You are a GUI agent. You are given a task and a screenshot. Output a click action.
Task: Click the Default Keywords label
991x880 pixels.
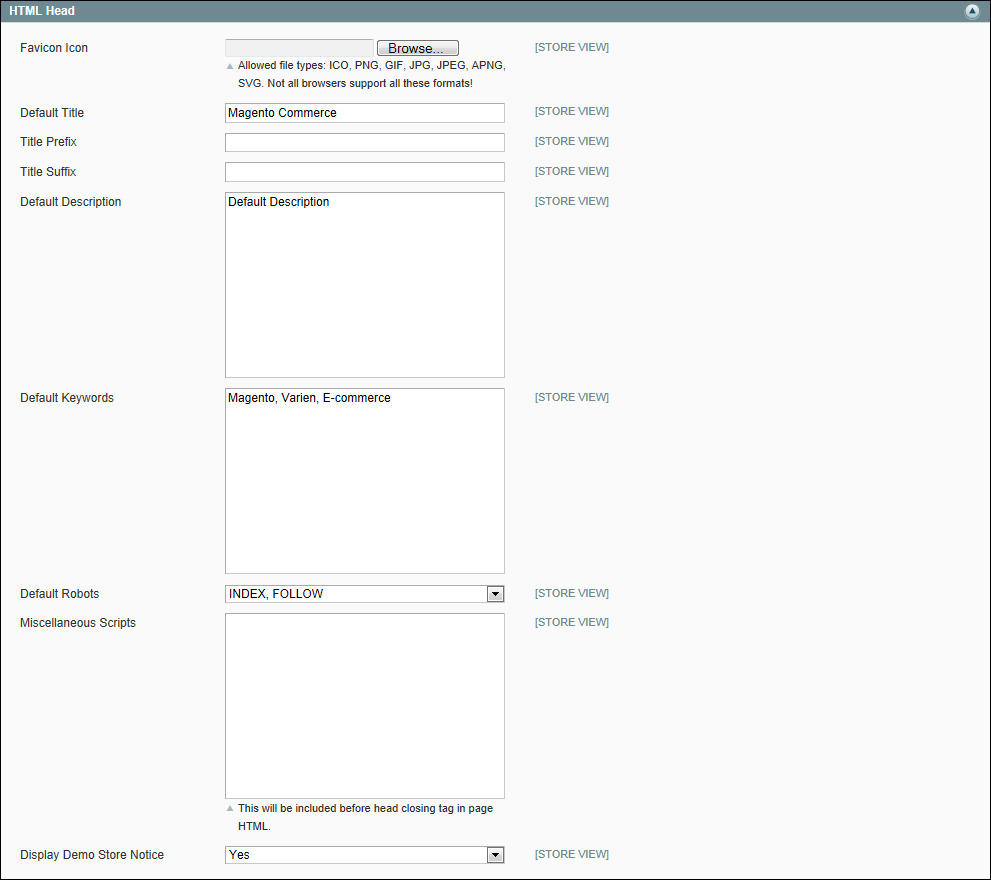pyautogui.click(x=67, y=398)
